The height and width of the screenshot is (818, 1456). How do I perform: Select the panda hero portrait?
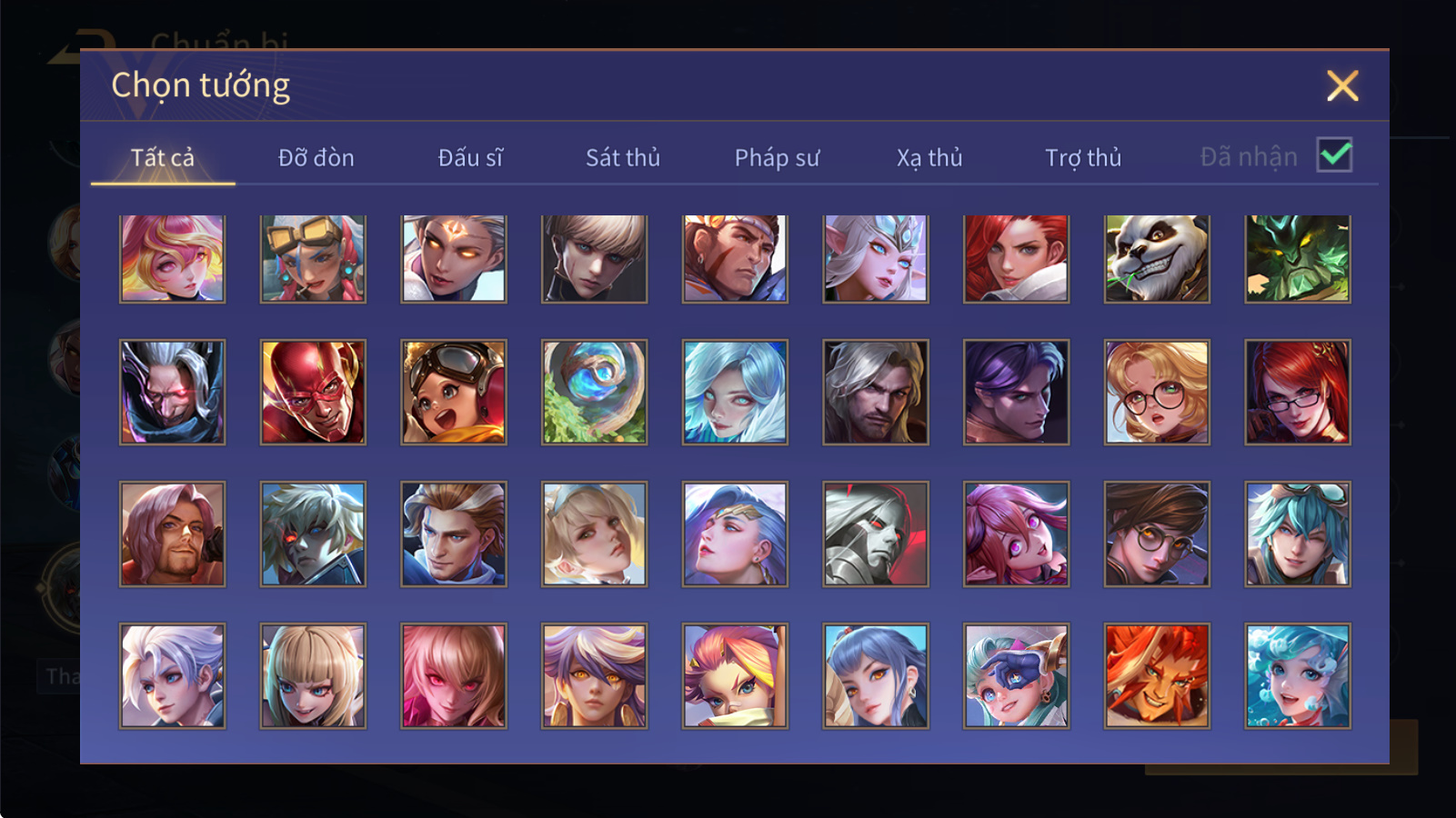pyautogui.click(x=1157, y=258)
